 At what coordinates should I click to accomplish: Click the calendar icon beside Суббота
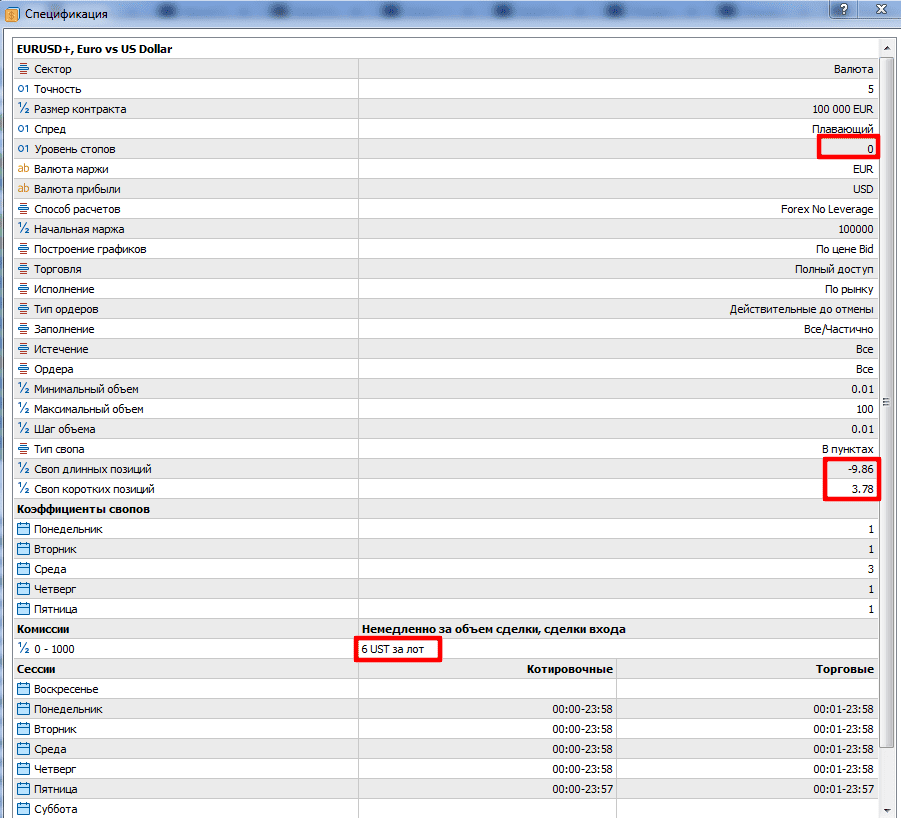pos(23,809)
